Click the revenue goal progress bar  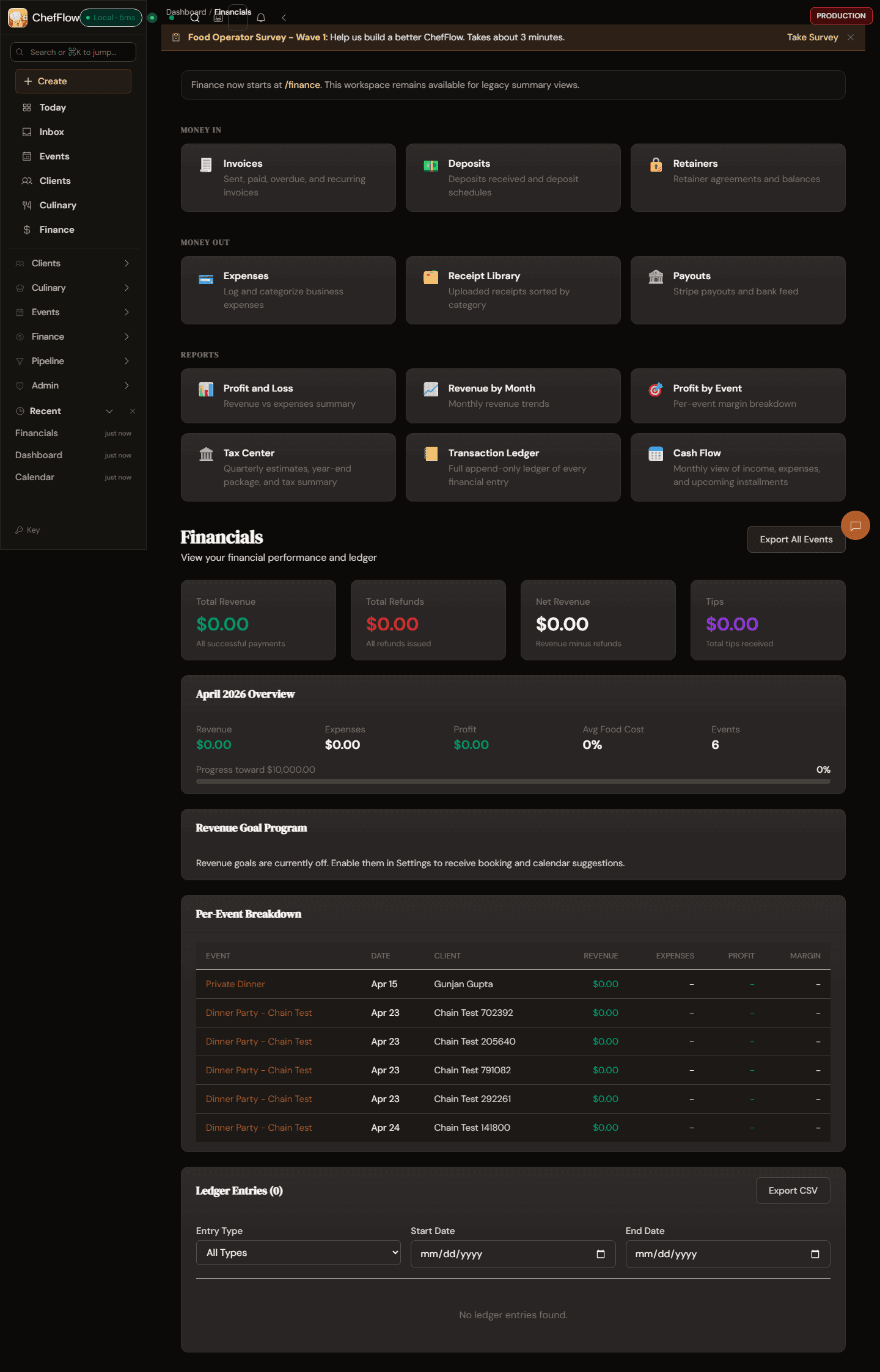(513, 781)
